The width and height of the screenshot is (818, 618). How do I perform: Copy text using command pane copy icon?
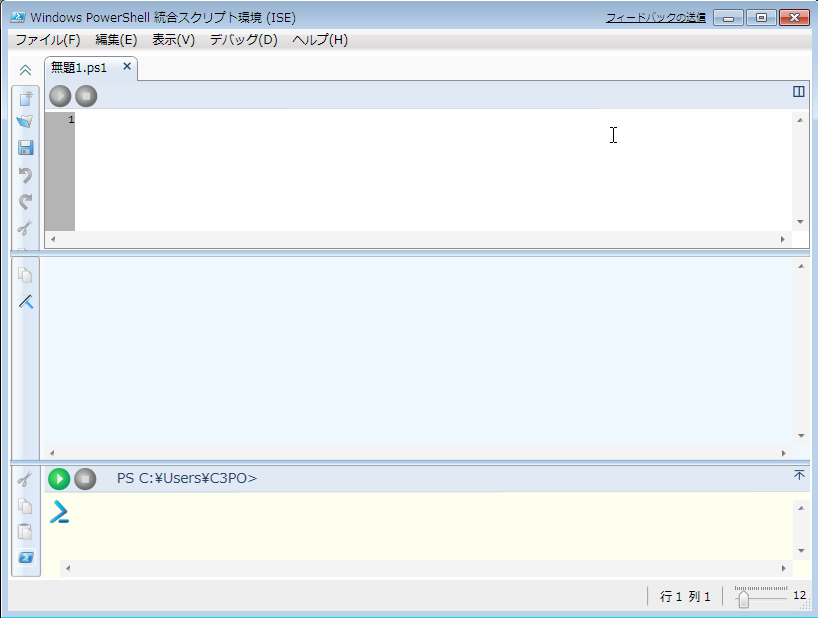click(25, 505)
